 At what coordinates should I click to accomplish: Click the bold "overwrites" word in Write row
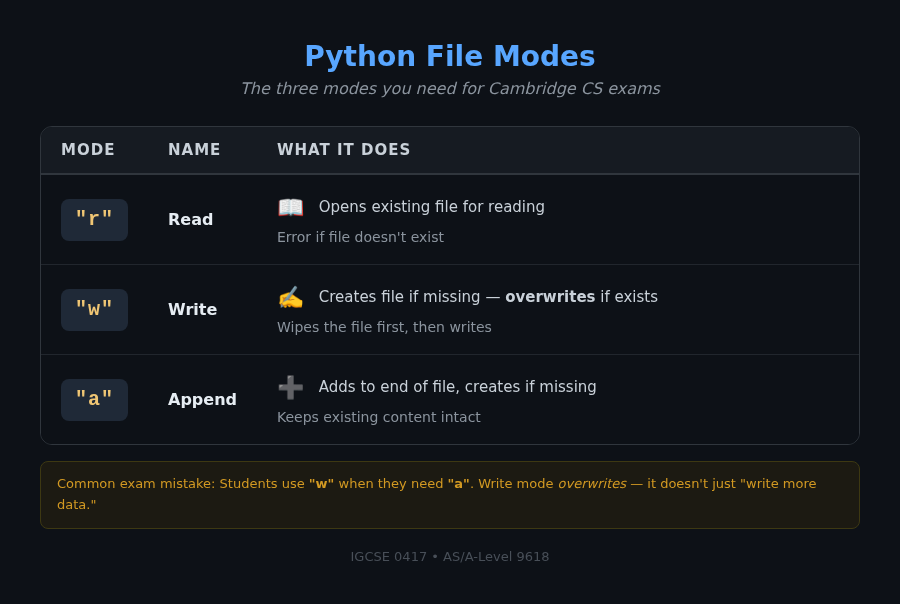point(550,297)
